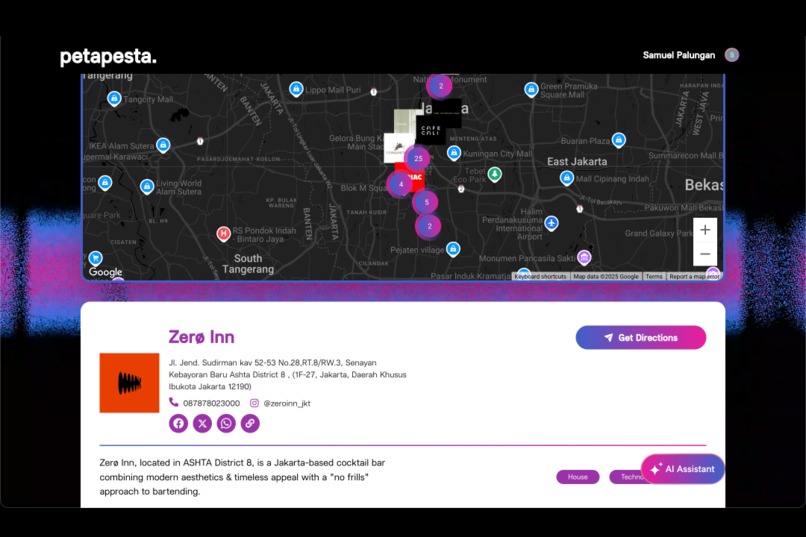
Task: Click Report a map error link
Action: click(x=693, y=276)
